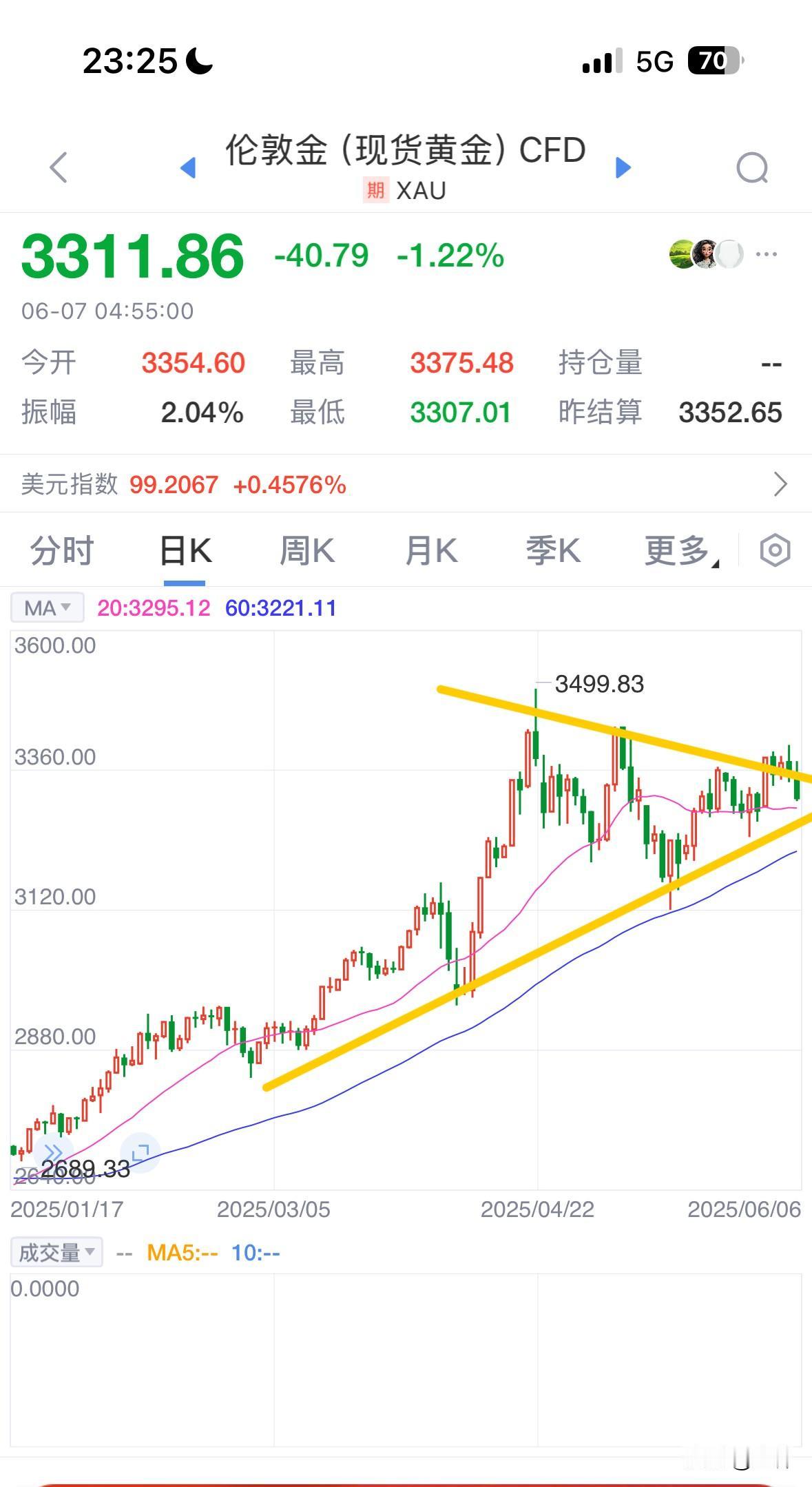Viewport: 812px width, 1487px height.
Task: Open the 成交量 indicator dropdown
Action: (57, 1252)
